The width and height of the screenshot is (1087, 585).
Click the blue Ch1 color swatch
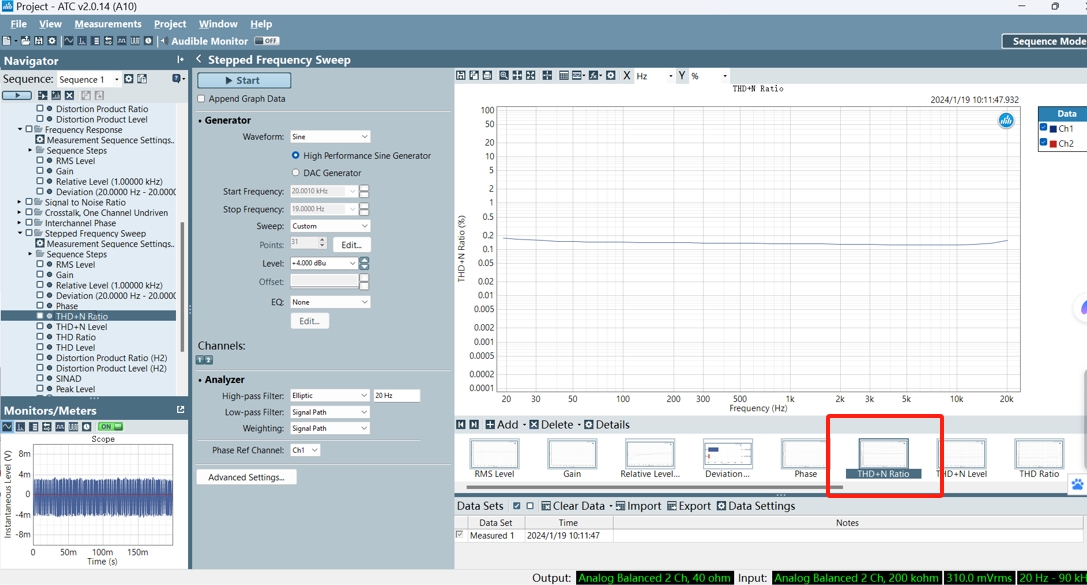click(1053, 128)
